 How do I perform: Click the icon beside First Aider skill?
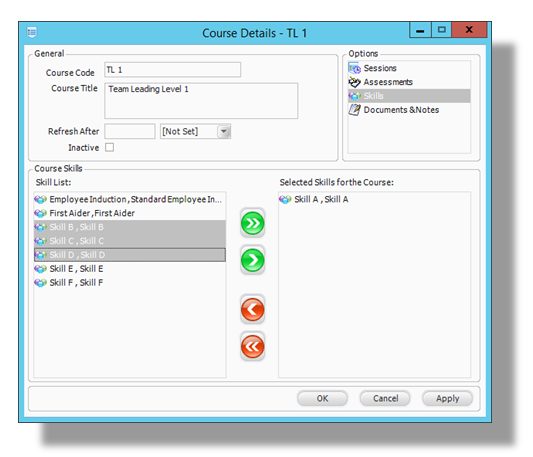40,213
